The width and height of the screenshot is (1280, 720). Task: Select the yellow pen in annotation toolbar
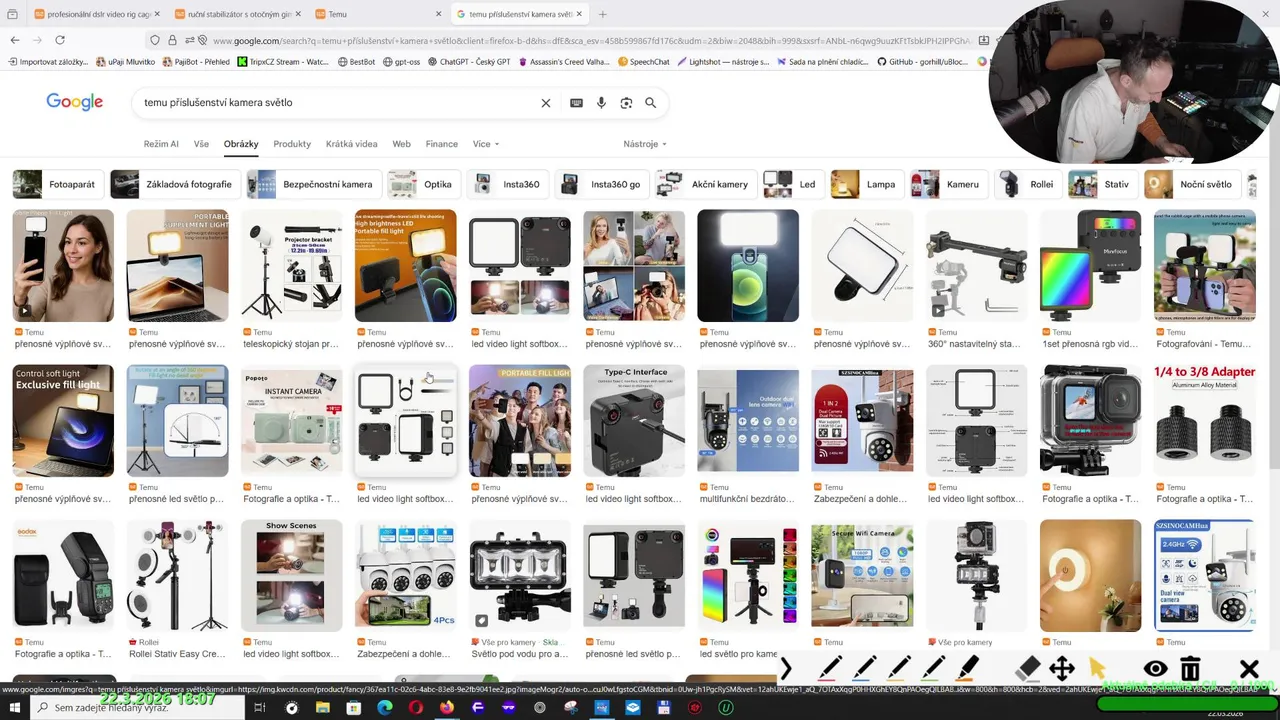pos(900,668)
